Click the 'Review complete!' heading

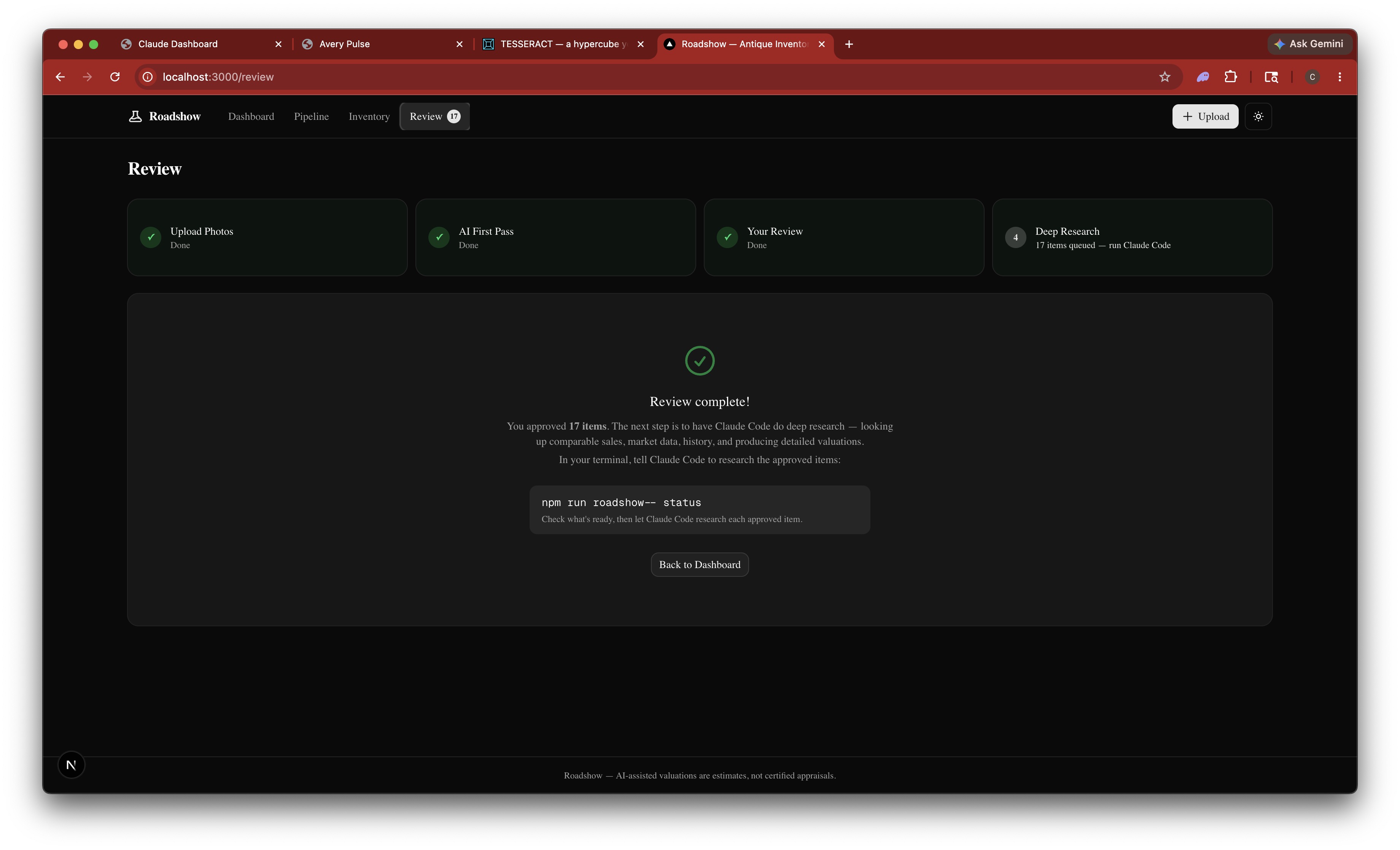tap(700, 402)
